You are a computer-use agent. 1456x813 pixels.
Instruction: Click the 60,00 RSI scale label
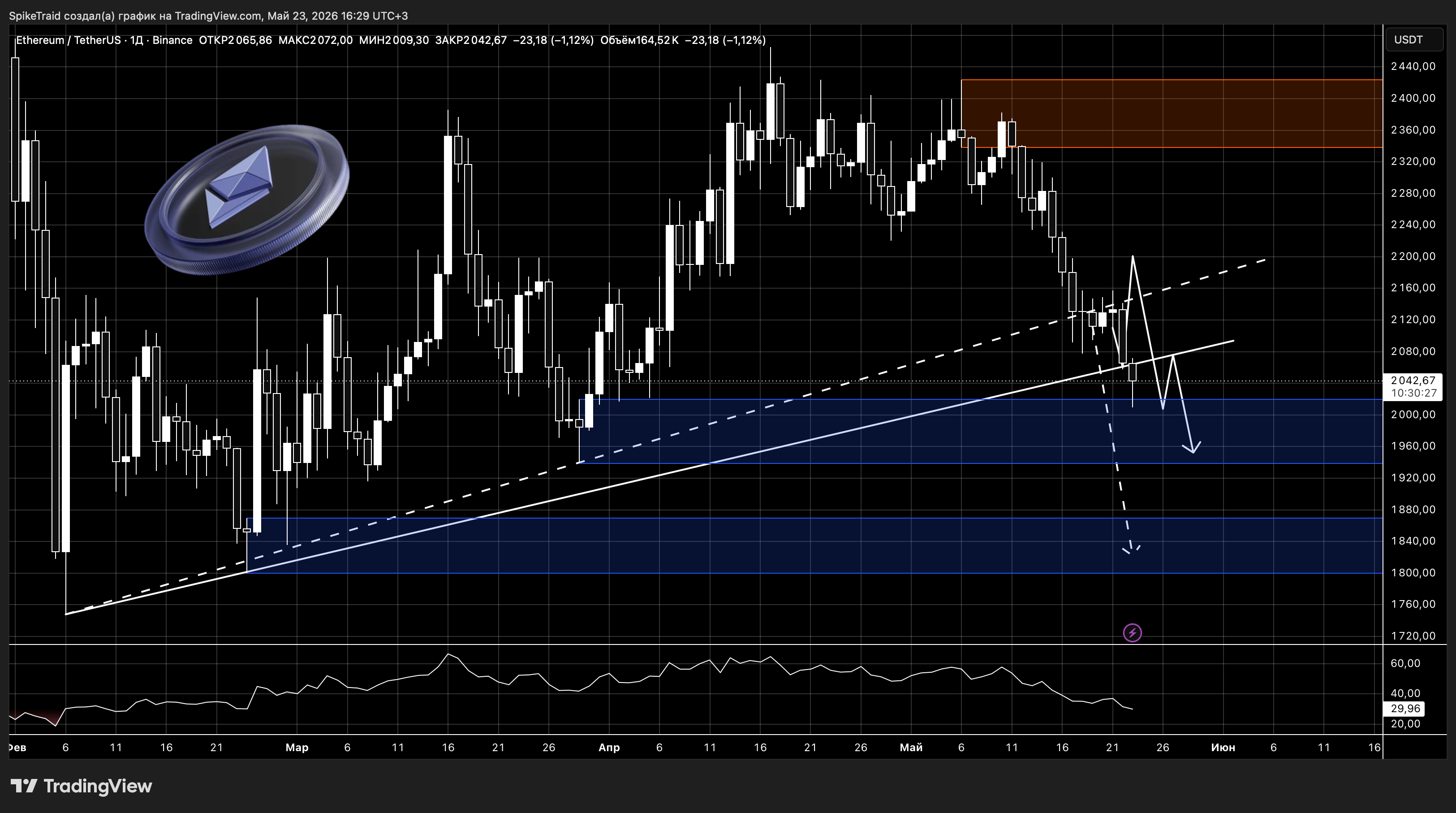[x=1405, y=663]
